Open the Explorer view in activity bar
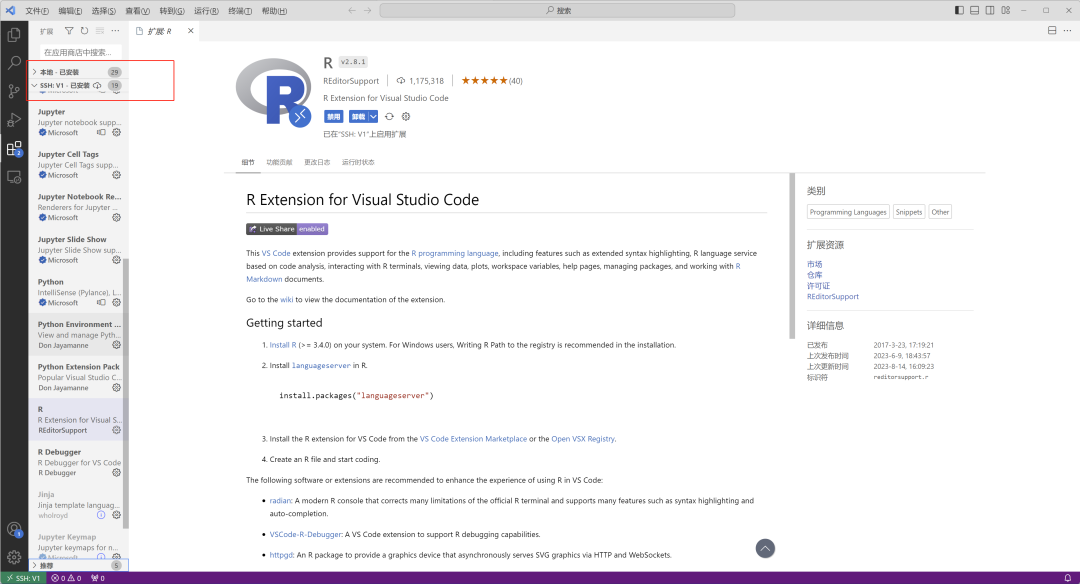The height and width of the screenshot is (584, 1080). tap(14, 35)
